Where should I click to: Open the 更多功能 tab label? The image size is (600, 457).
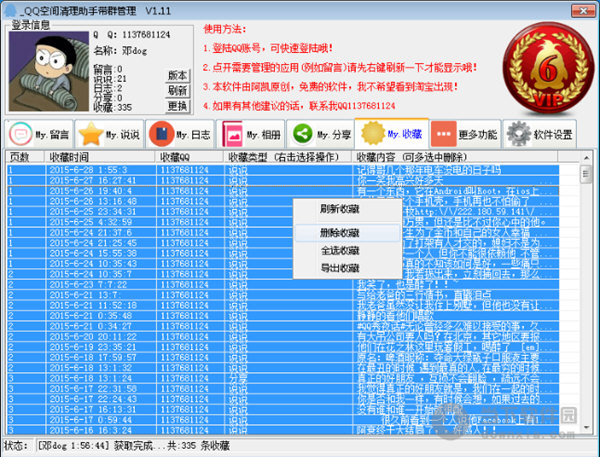coord(478,135)
